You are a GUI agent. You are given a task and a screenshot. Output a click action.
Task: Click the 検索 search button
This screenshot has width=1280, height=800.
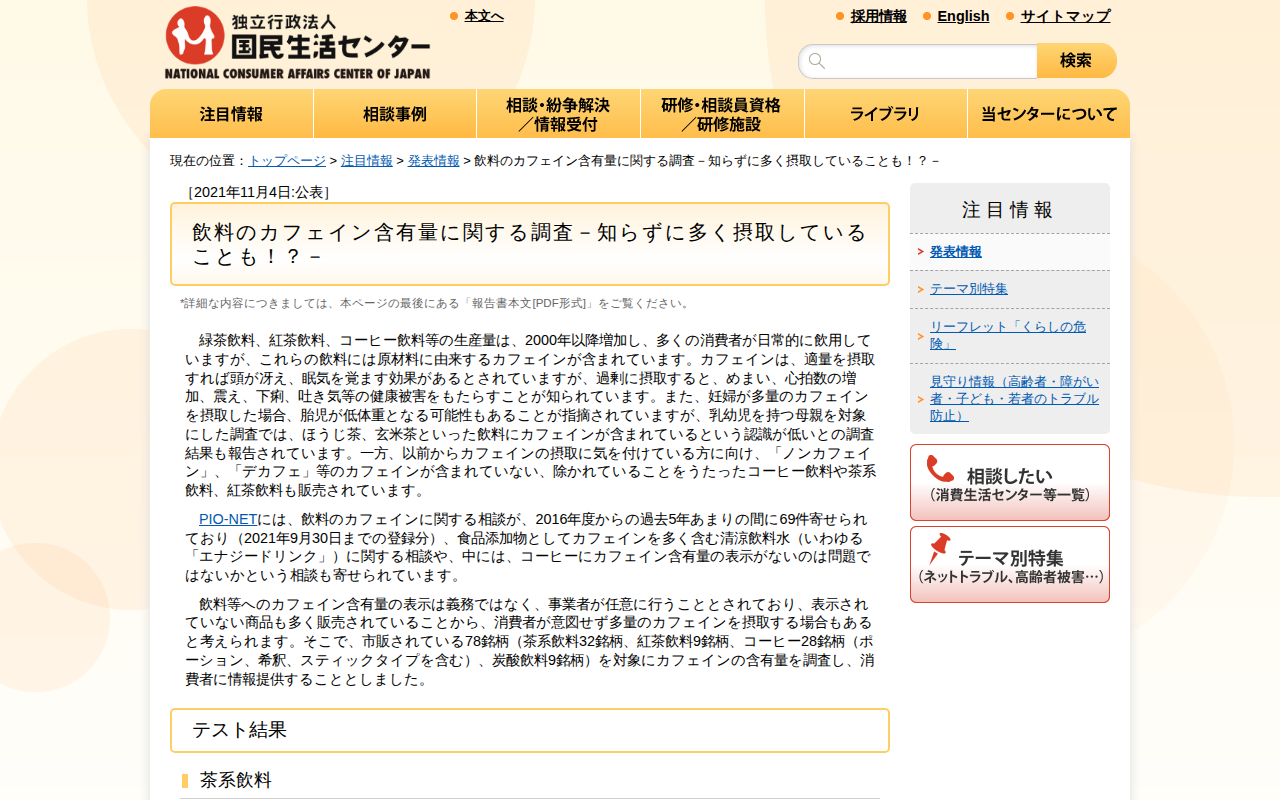pyautogui.click(x=1077, y=61)
